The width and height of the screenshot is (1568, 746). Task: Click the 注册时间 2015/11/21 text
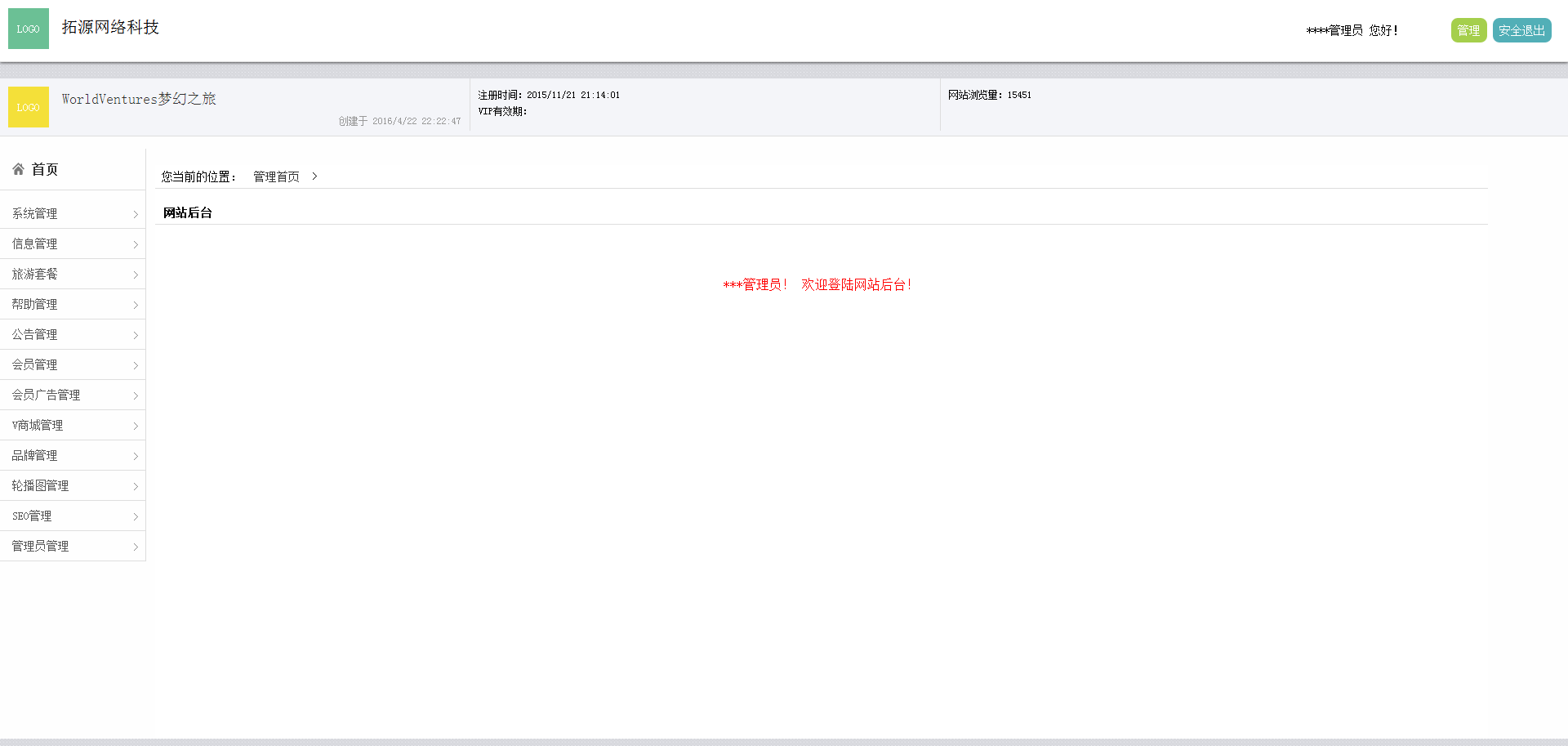tap(549, 95)
